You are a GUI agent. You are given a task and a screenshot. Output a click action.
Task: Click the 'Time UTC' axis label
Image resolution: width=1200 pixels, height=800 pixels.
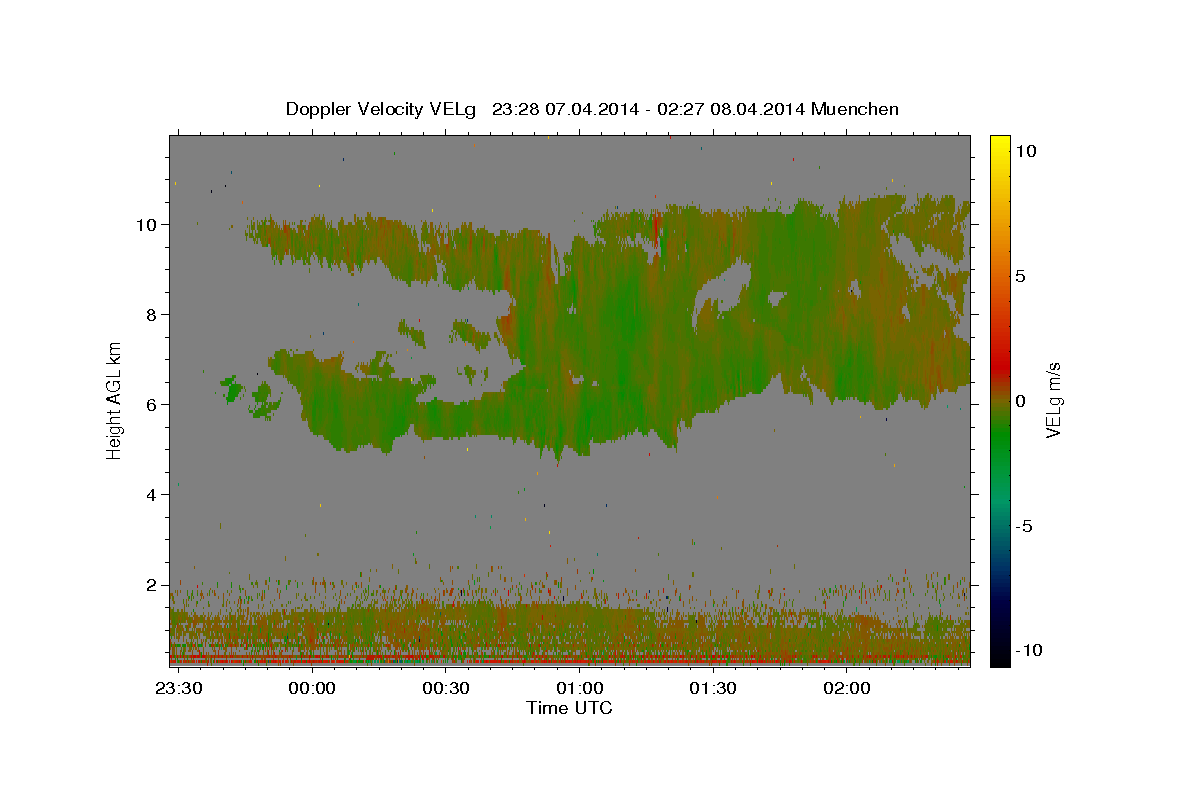point(569,708)
